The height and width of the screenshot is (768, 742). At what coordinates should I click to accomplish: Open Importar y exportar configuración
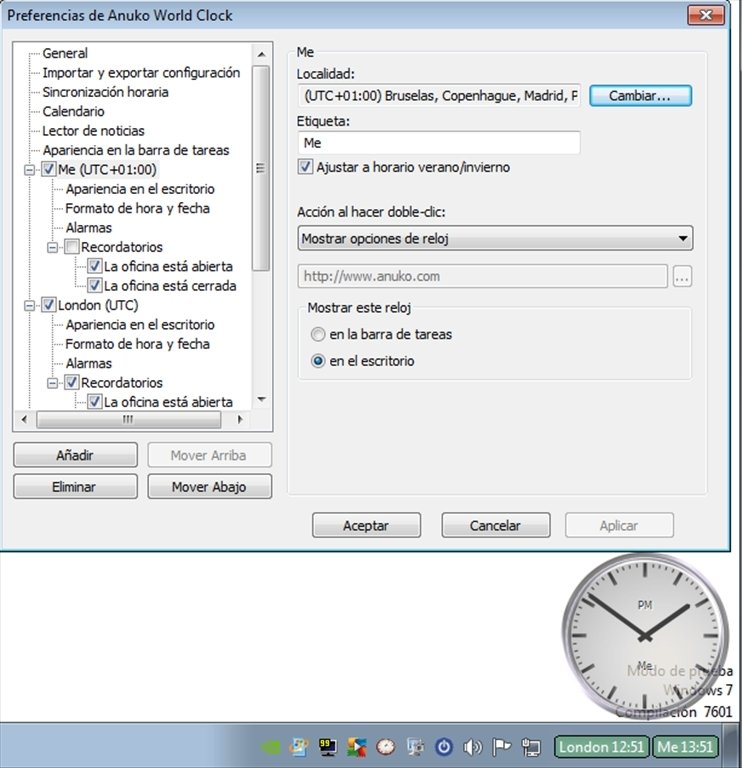pos(141,72)
